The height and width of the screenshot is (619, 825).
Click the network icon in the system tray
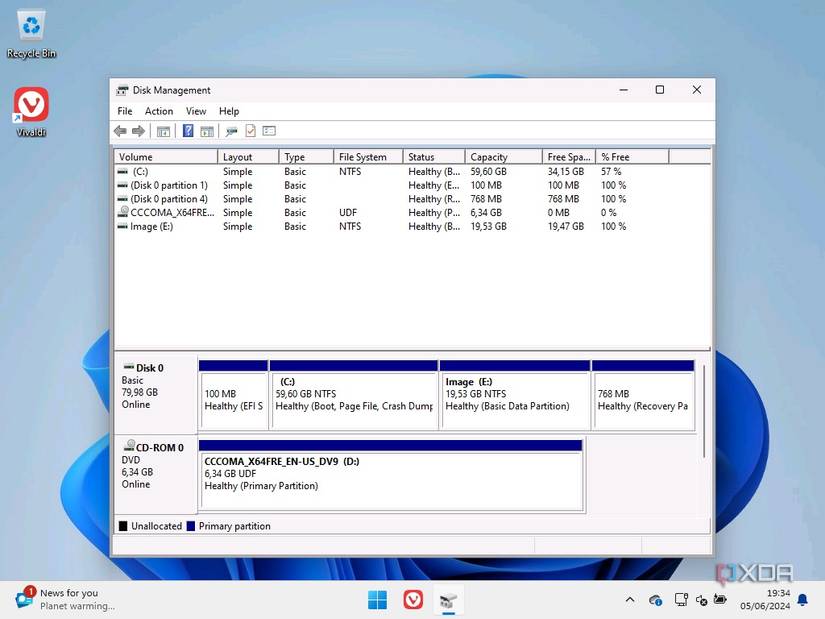pyautogui.click(x=682, y=600)
